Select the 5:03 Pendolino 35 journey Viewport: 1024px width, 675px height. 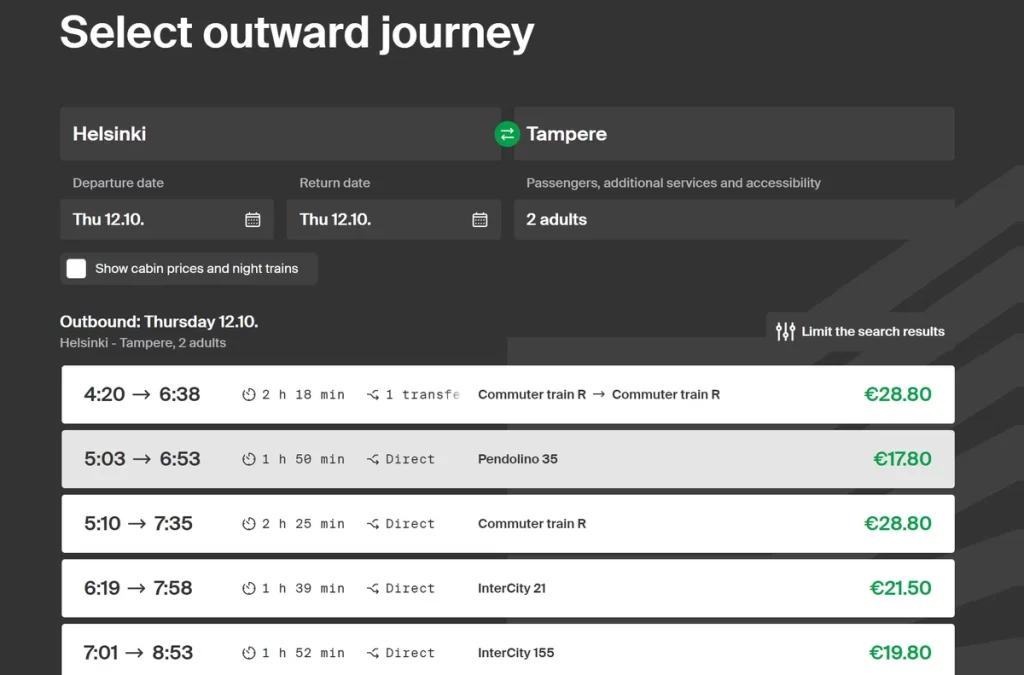tap(507, 460)
